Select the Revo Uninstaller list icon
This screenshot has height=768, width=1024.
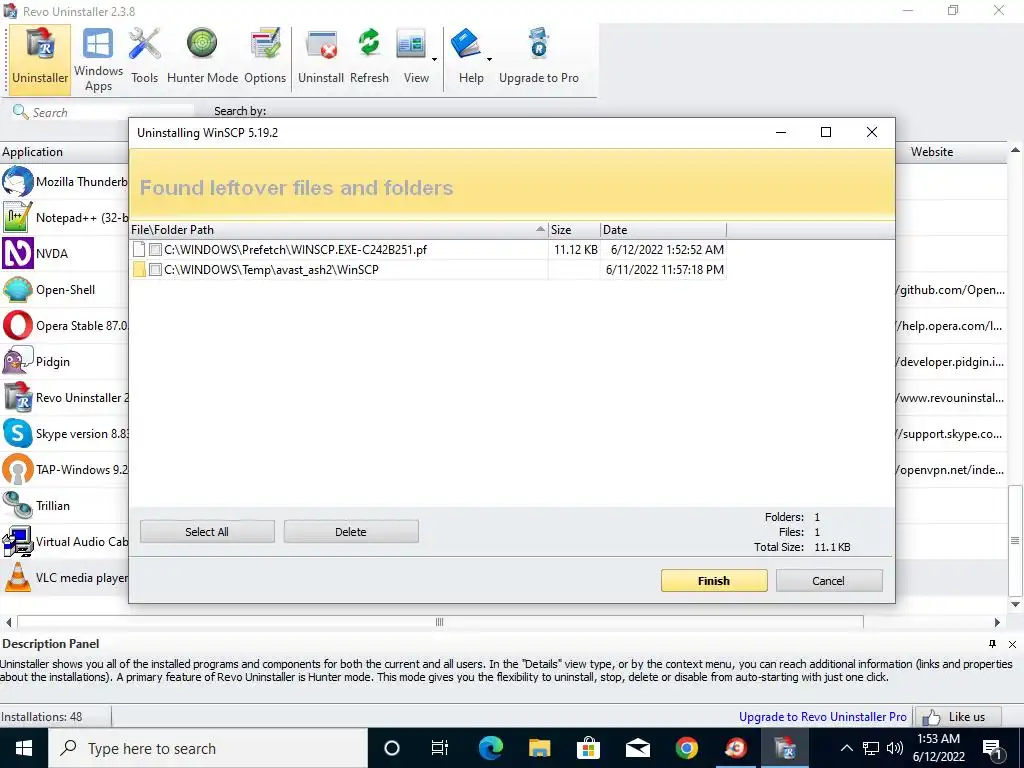(18, 397)
